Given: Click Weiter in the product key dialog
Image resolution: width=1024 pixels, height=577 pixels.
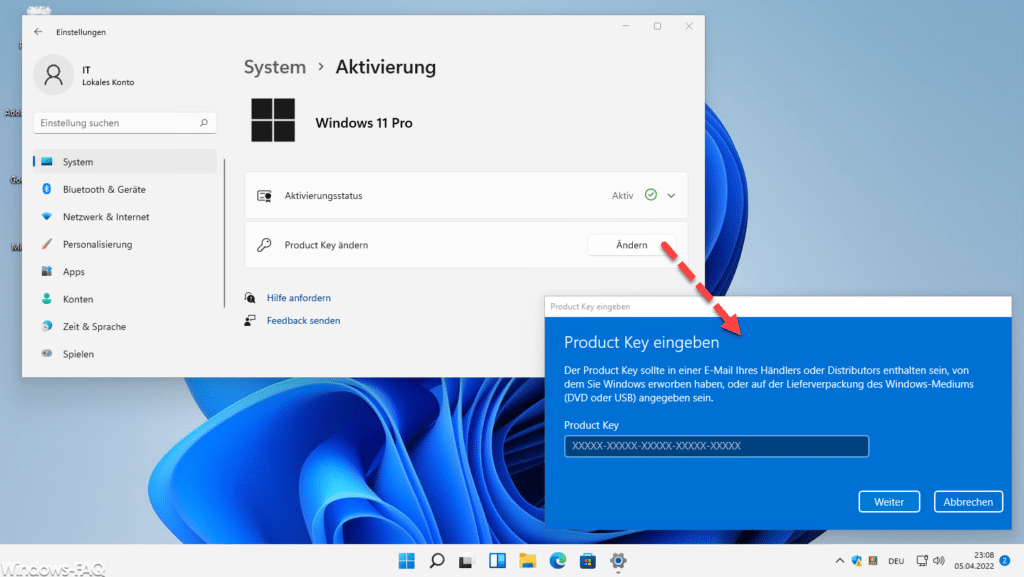Looking at the screenshot, I should tap(889, 502).
